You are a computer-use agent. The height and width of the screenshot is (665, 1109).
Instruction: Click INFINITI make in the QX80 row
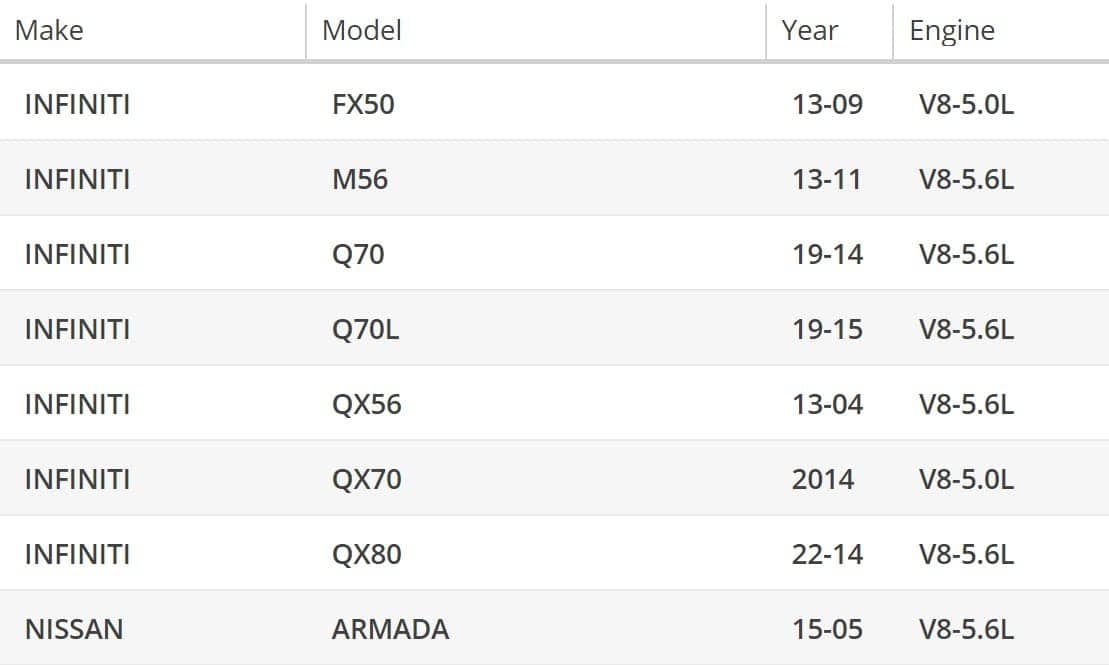pos(77,554)
